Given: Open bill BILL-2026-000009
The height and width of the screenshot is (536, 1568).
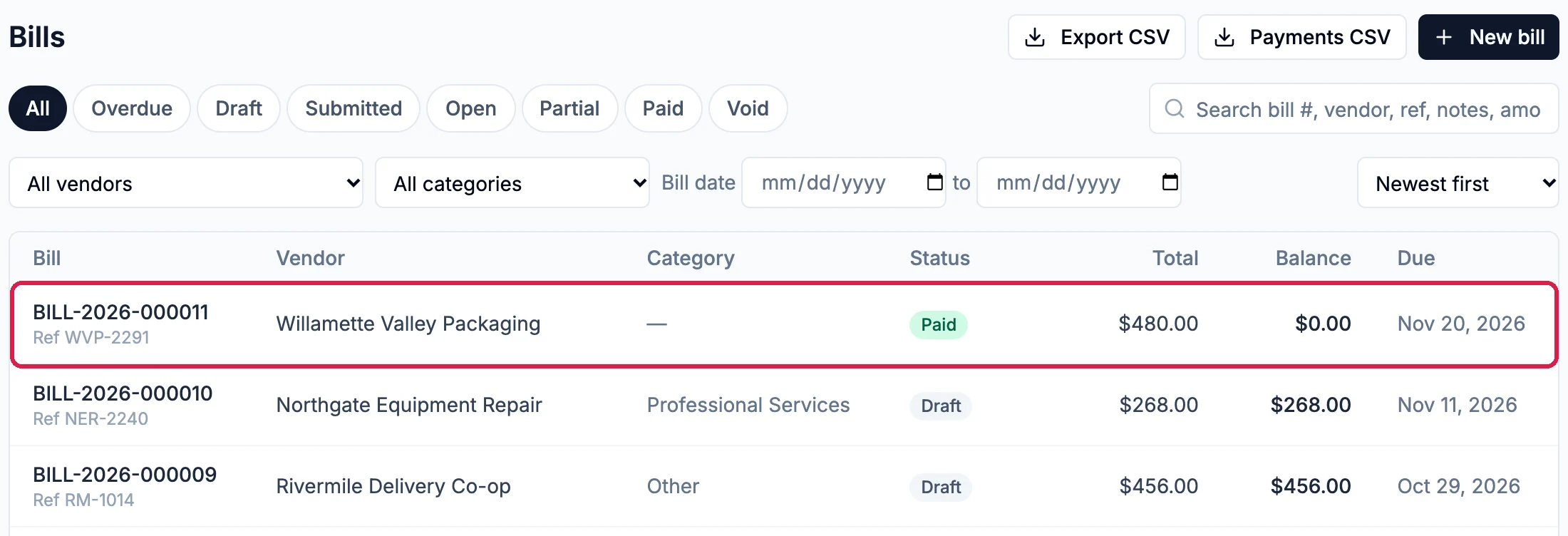Looking at the screenshot, I should point(125,475).
